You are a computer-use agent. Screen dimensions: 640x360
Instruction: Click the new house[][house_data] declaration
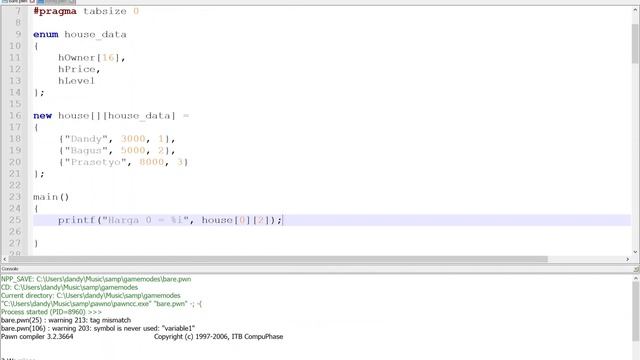point(111,116)
